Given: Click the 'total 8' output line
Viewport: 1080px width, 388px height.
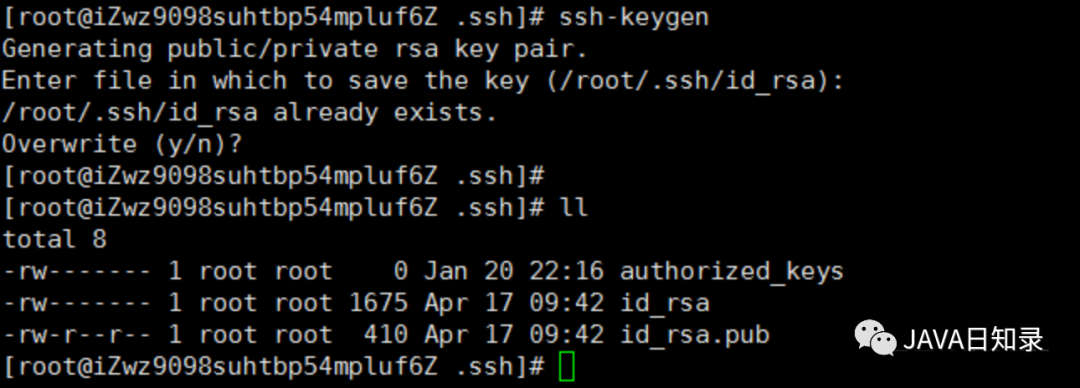Looking at the screenshot, I should 55,240.
